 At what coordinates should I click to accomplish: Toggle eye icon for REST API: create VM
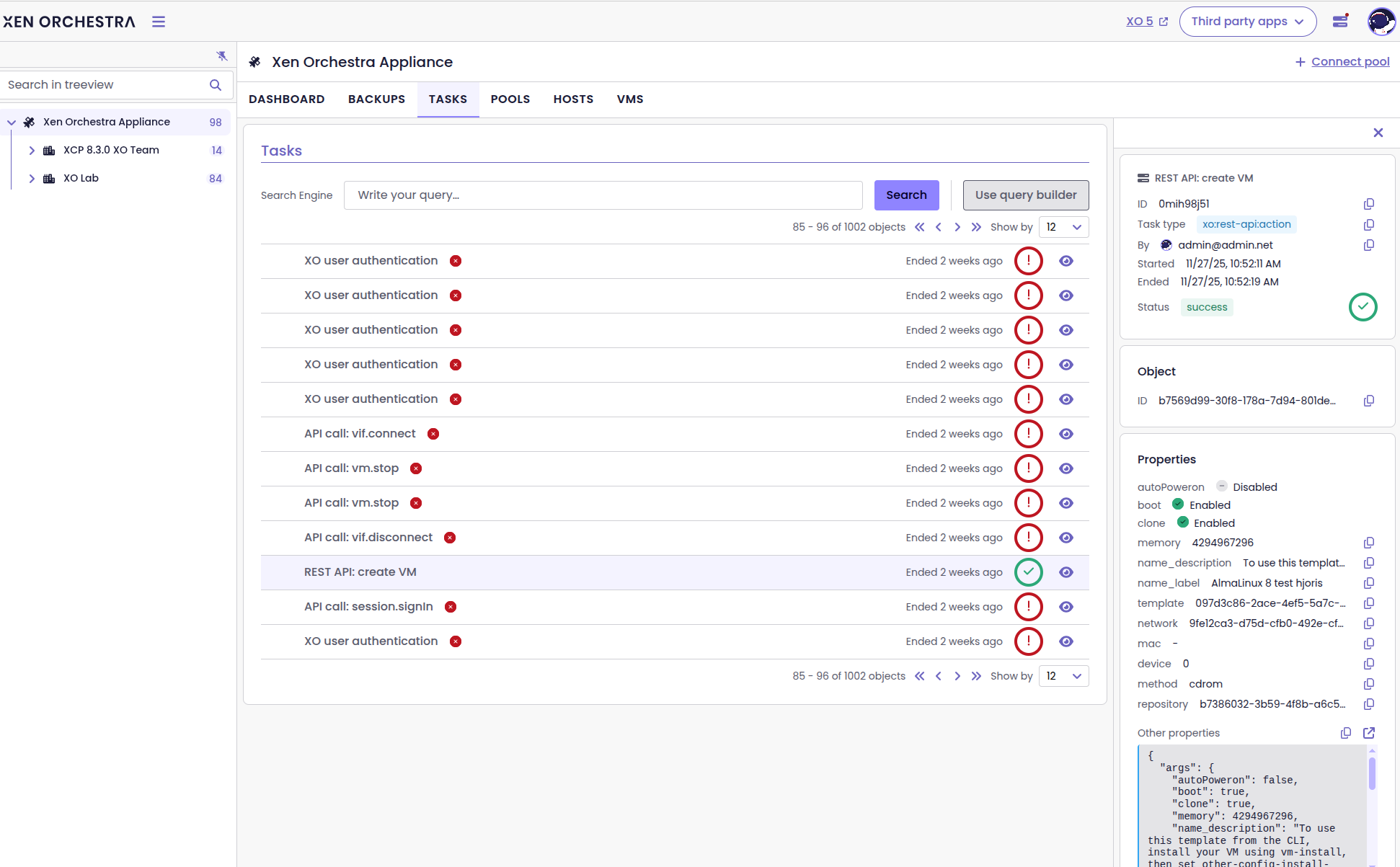coord(1066,572)
